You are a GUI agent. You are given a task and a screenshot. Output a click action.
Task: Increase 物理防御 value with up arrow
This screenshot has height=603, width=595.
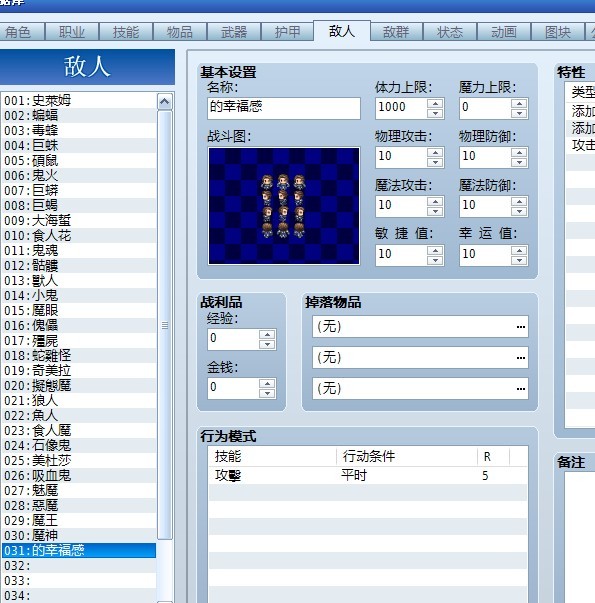pos(519,152)
